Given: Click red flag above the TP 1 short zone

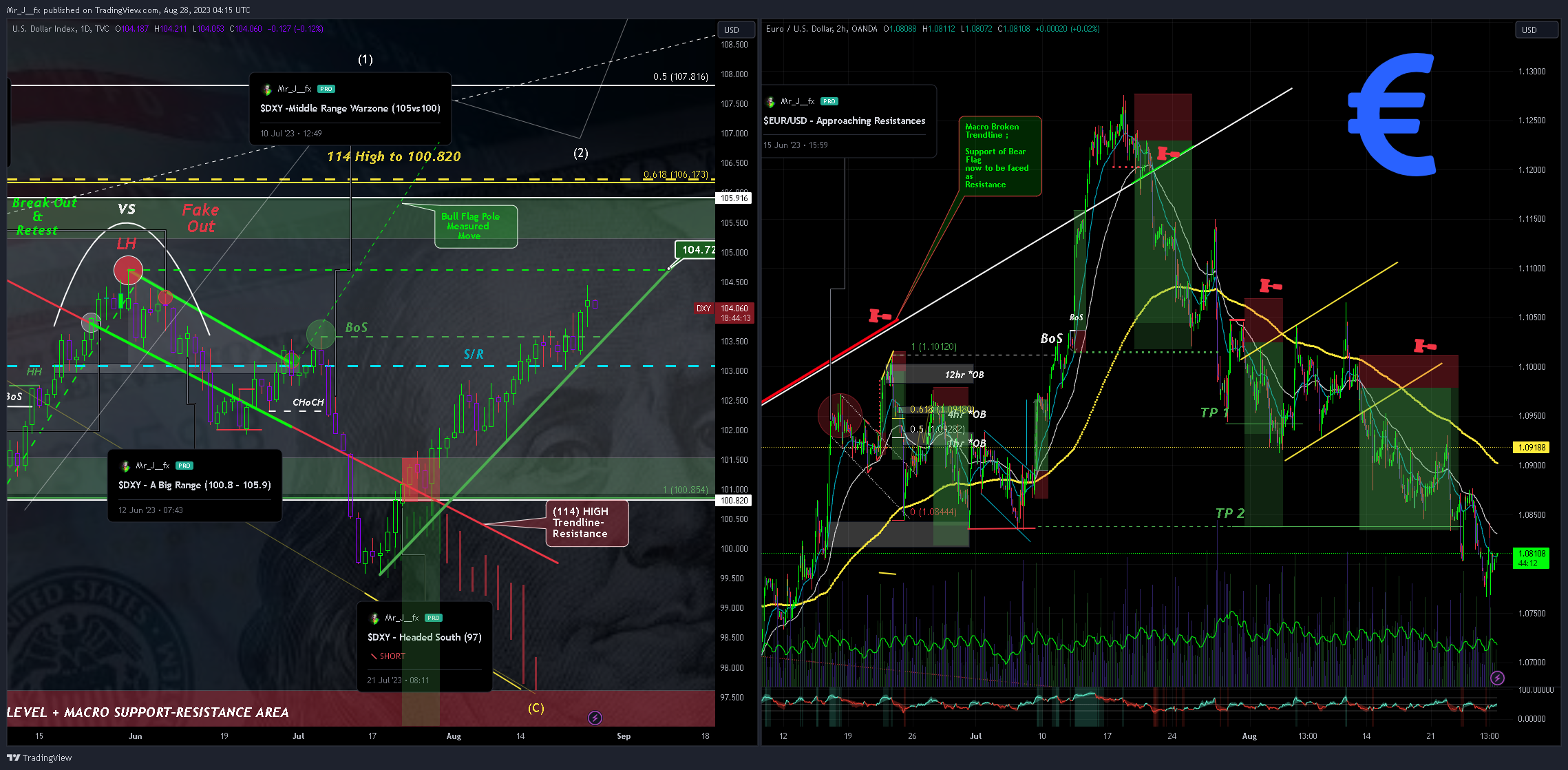Looking at the screenshot, I should (x=1271, y=285).
